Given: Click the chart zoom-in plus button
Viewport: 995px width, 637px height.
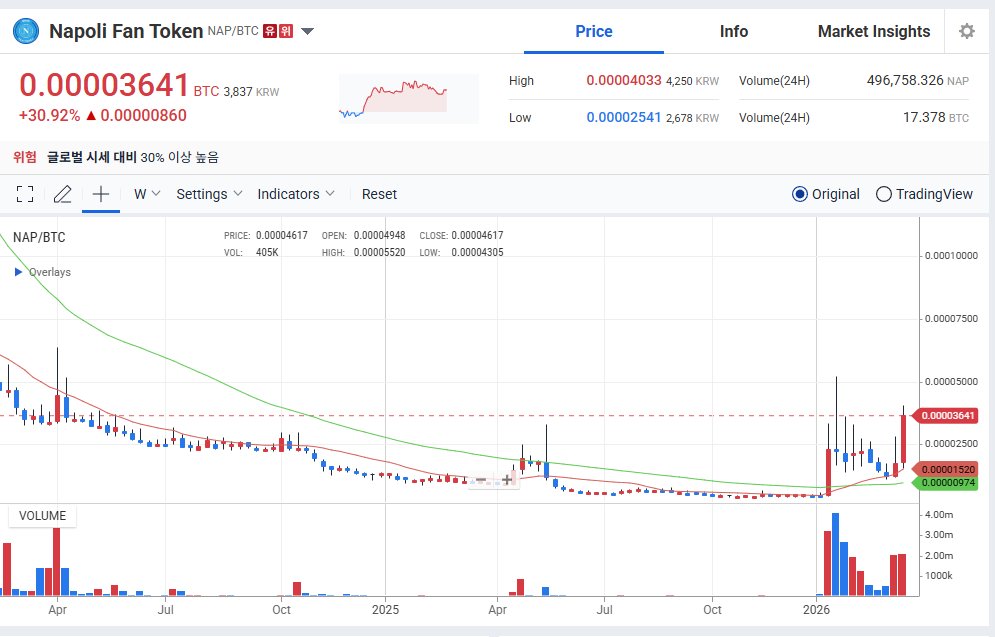Looking at the screenshot, I should 507,480.
